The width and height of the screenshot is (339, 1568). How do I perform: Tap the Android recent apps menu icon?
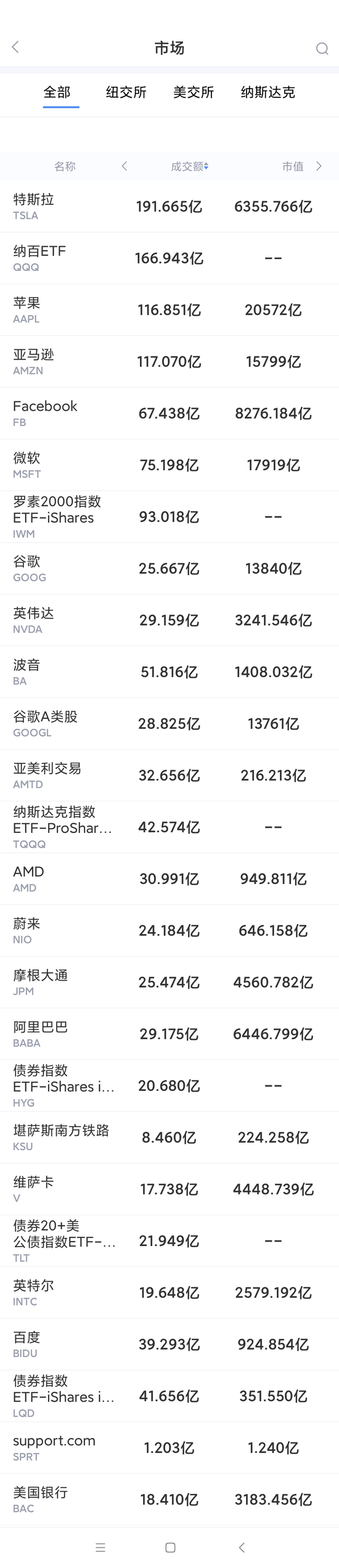(100, 1547)
